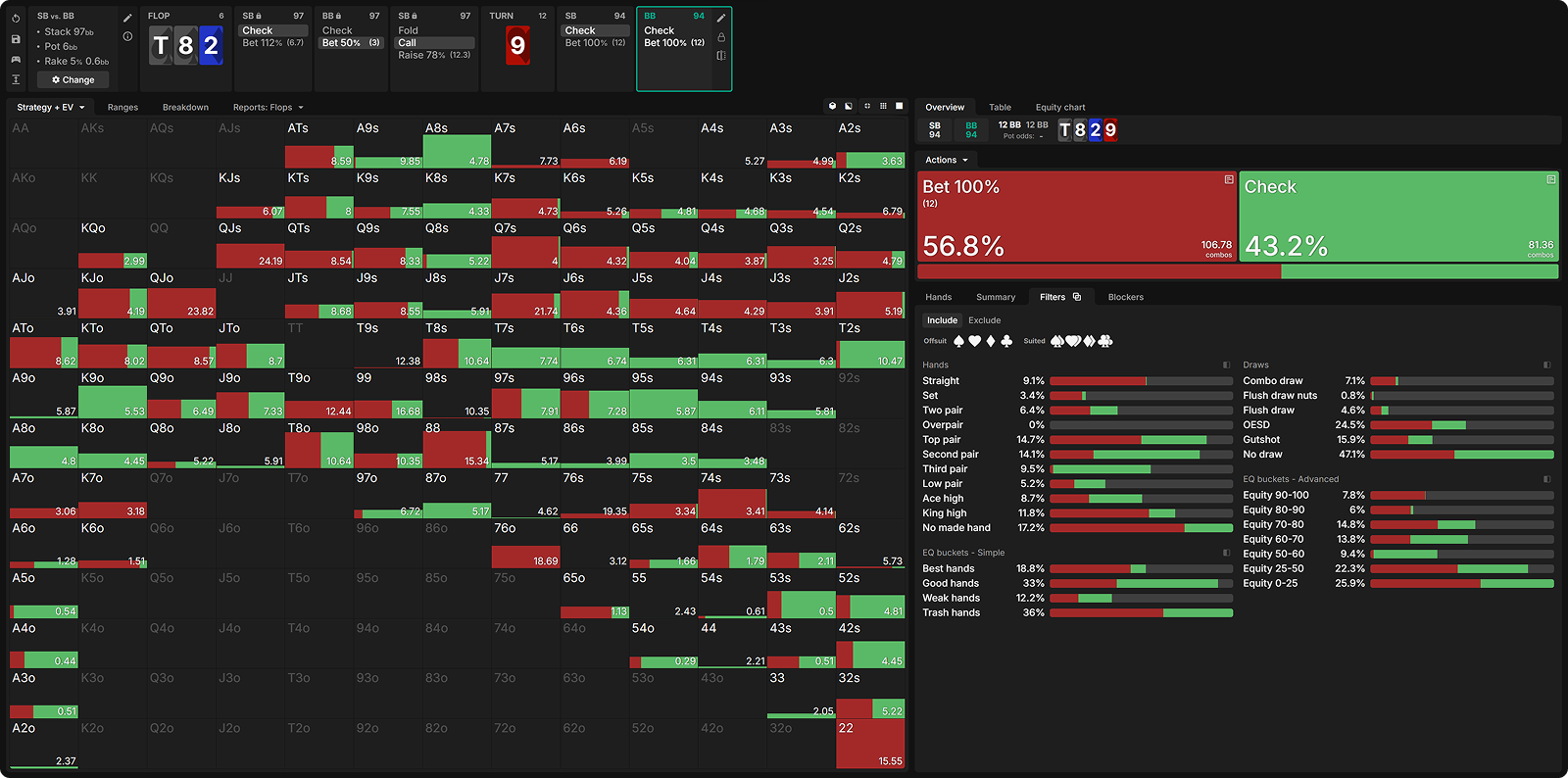
Task: Open the Actions dropdown menu
Action: click(946, 160)
